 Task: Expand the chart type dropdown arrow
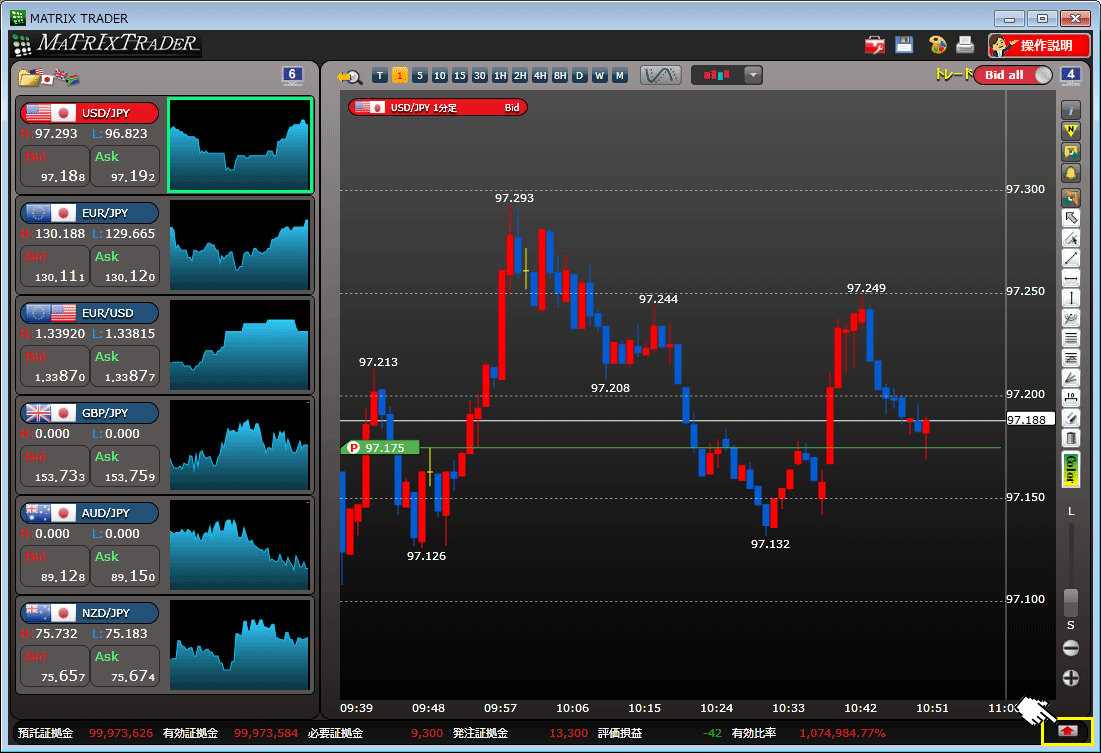pyautogui.click(x=753, y=75)
